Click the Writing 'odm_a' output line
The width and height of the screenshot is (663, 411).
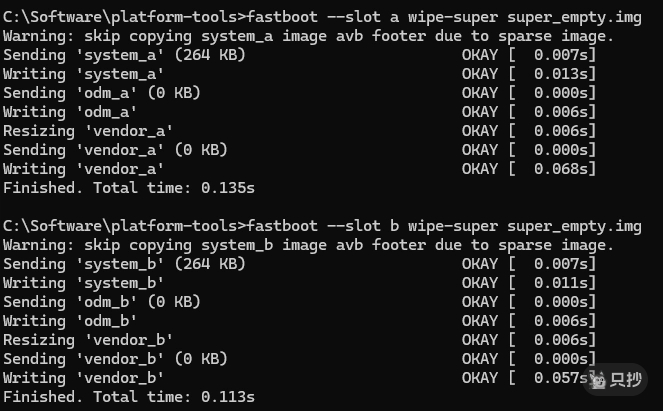coord(70,112)
